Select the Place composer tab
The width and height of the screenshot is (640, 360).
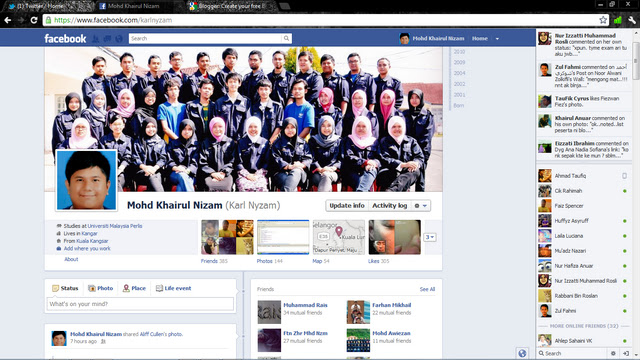[x=134, y=288]
